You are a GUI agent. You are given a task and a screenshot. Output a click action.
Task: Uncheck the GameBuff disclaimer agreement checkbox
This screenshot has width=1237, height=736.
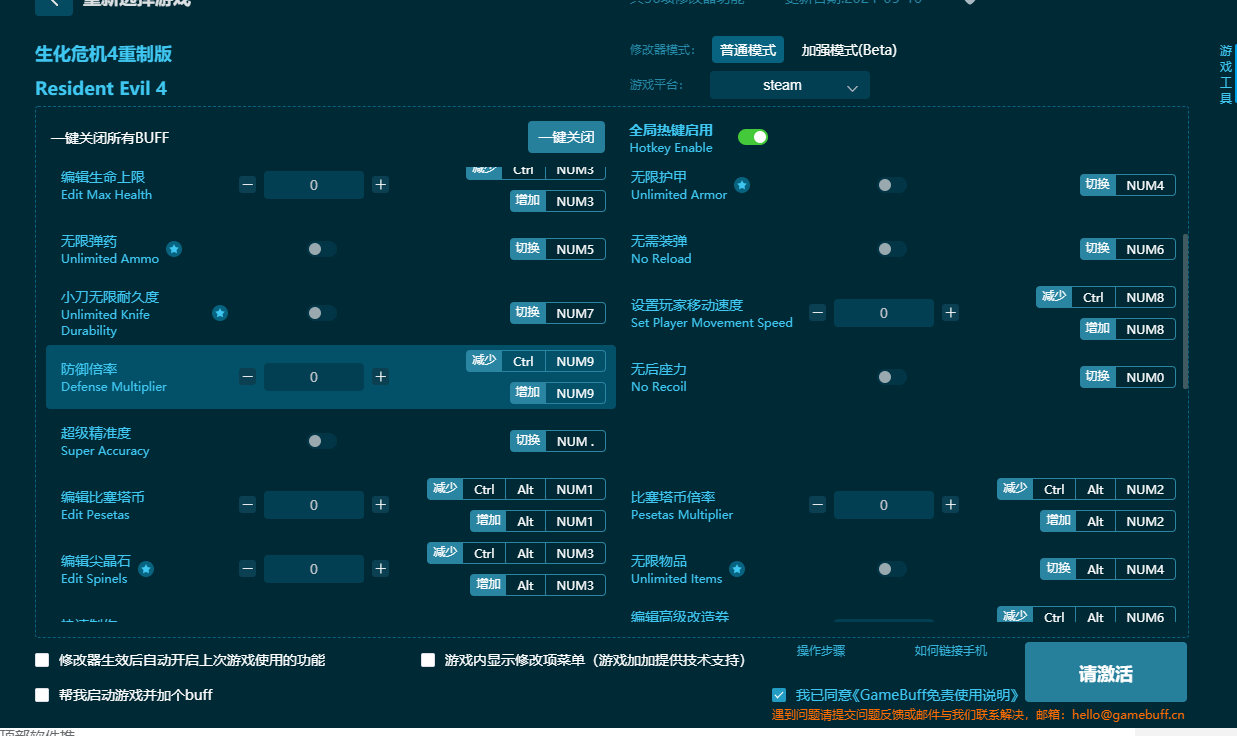point(779,695)
